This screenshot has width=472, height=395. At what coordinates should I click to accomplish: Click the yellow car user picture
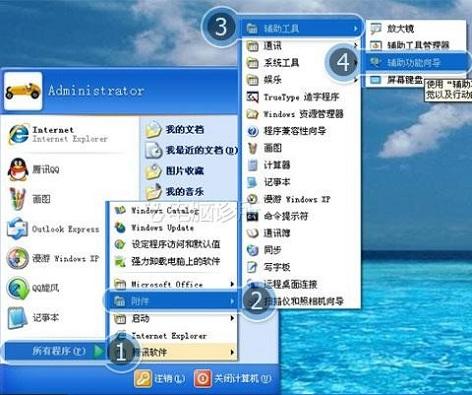point(23,91)
